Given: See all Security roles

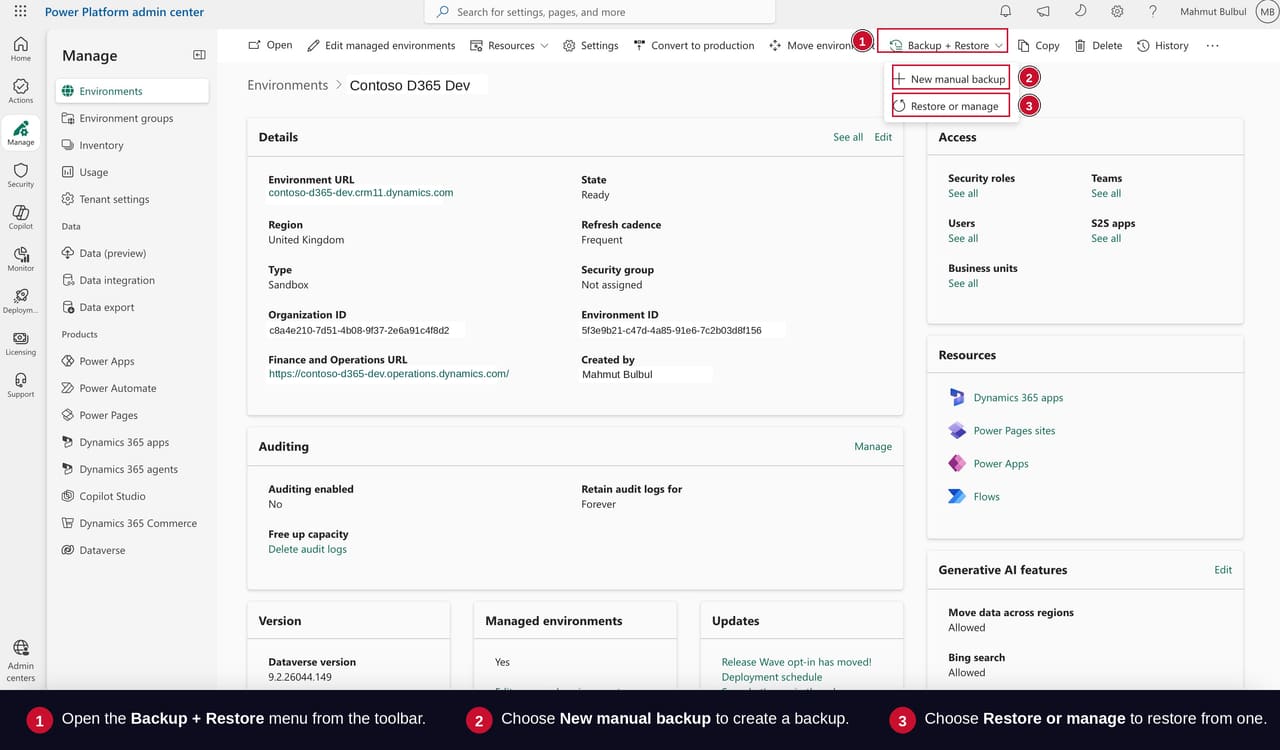Looking at the screenshot, I should pyautogui.click(x=963, y=194).
